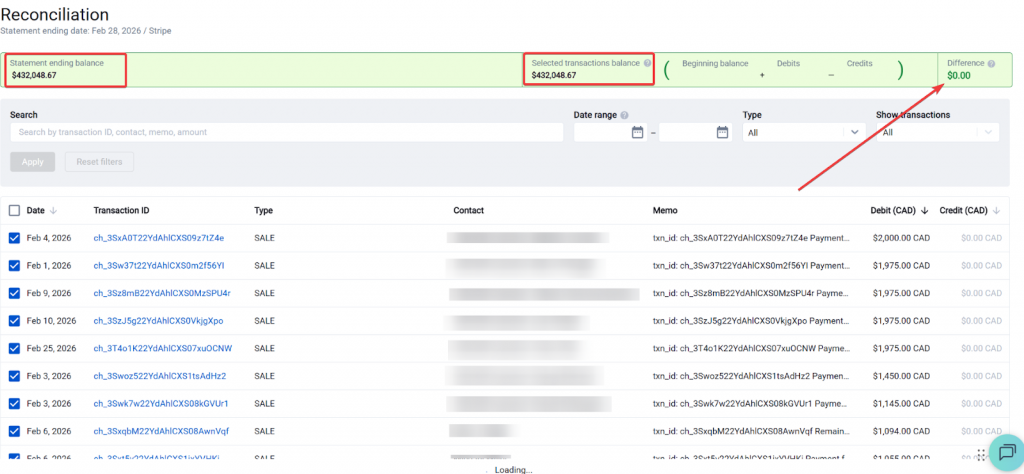
Task: Open the Type dropdown set to All
Action: (x=804, y=132)
